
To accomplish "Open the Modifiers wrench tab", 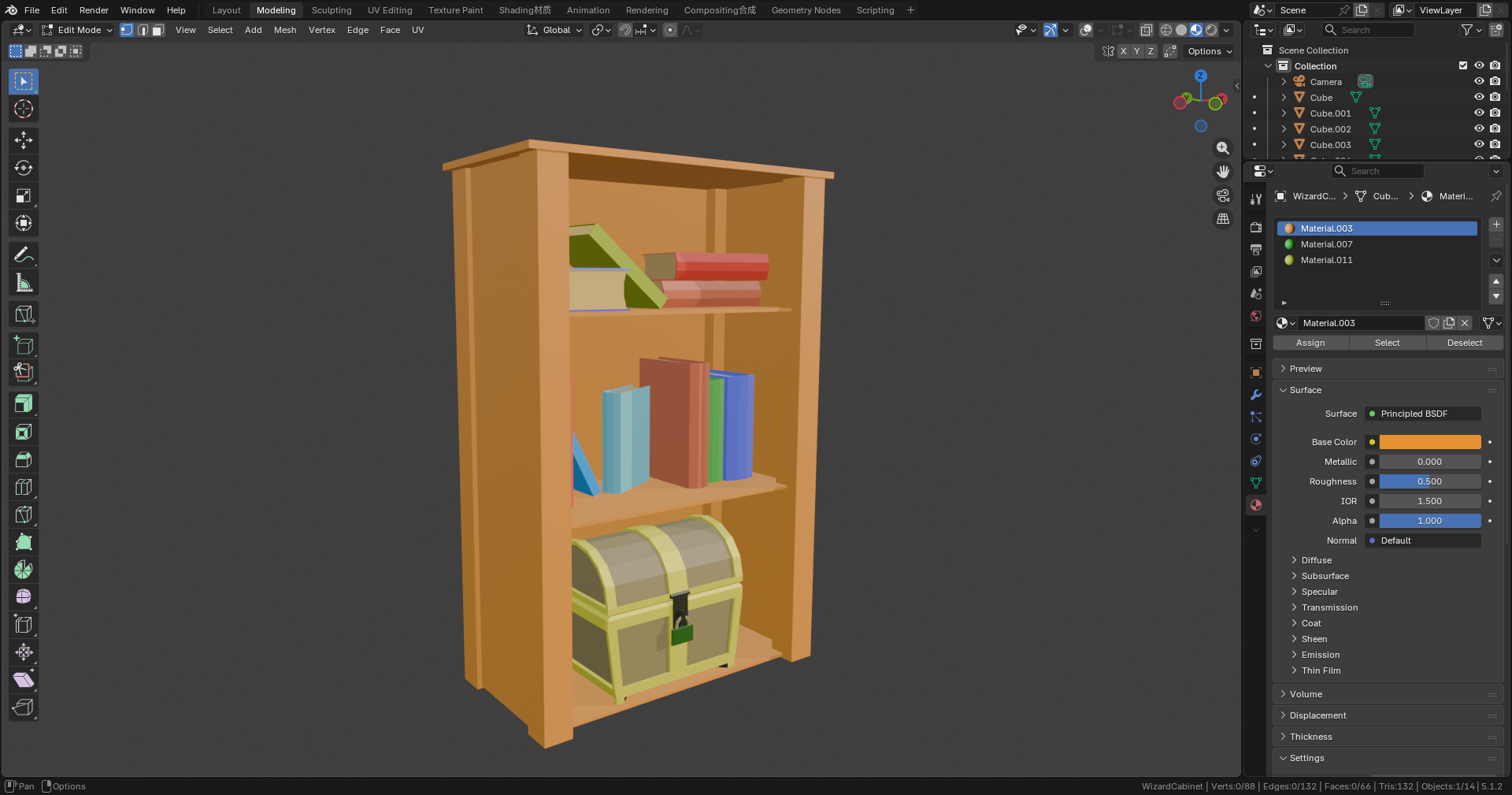I will (x=1256, y=395).
